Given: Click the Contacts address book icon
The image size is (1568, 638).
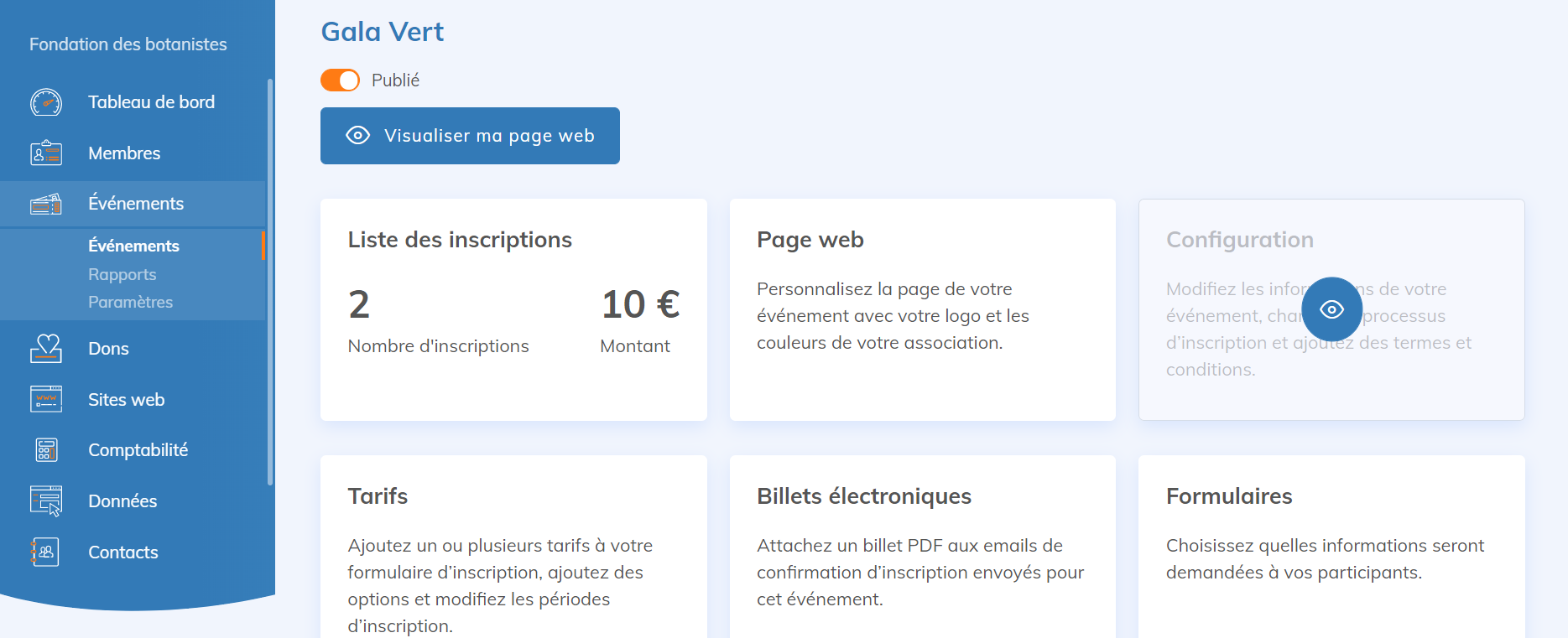Looking at the screenshot, I should coord(46,552).
